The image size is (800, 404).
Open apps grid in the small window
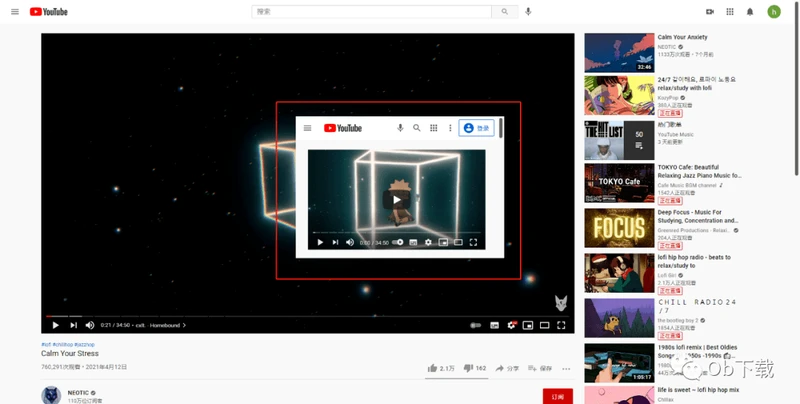coord(434,128)
